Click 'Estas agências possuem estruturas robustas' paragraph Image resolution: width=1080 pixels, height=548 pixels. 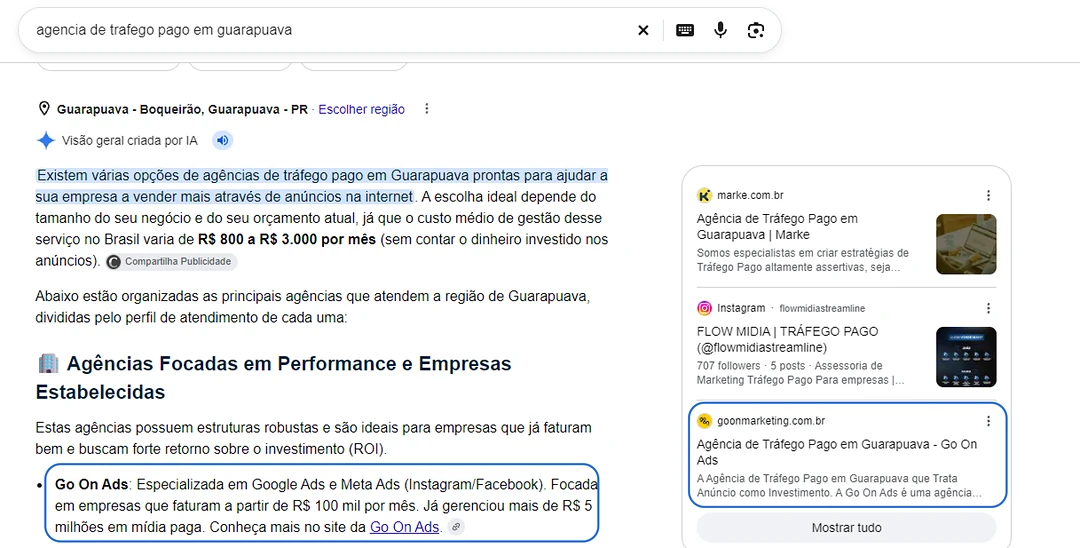[313, 439]
